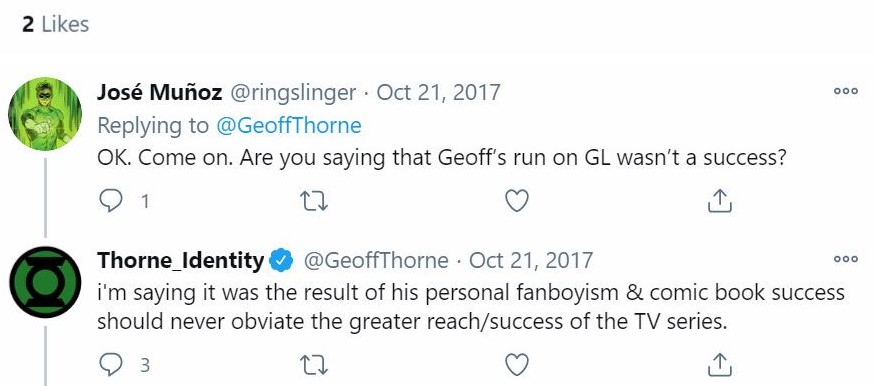Viewport: 875px width, 386px height.
Task: Click the @ringslinger handle
Action: click(x=293, y=93)
